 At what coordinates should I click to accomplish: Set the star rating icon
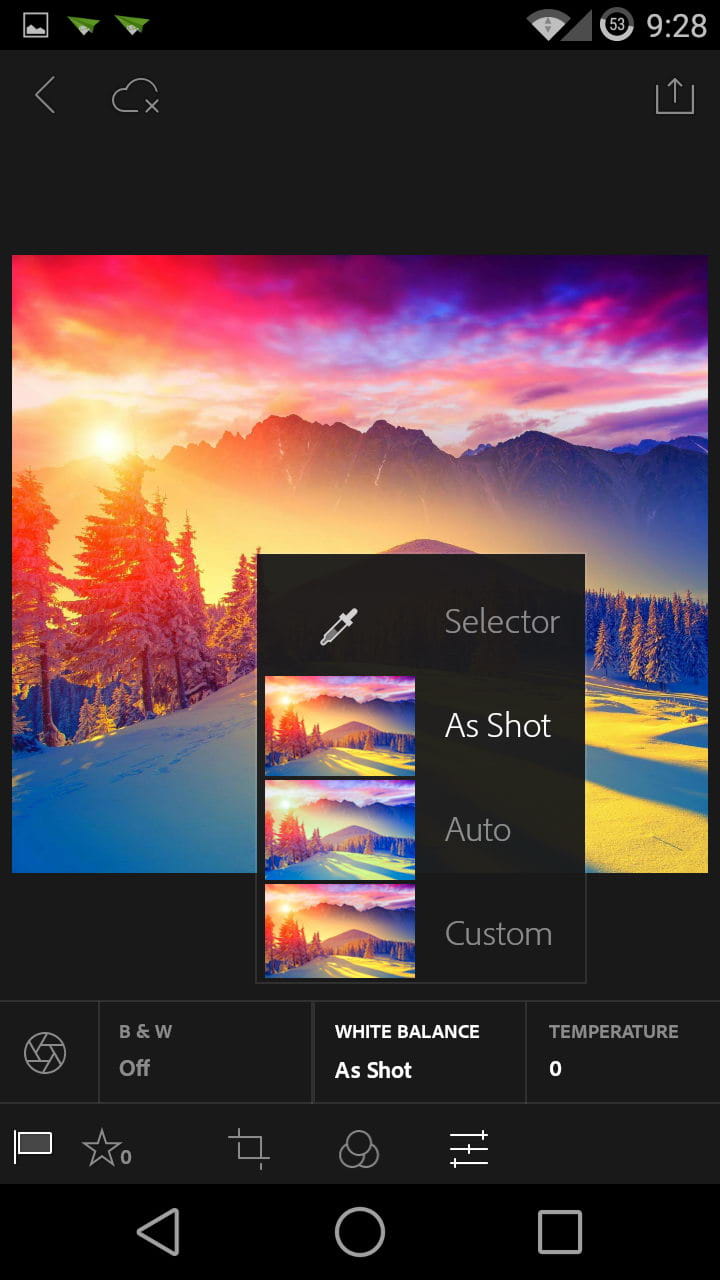tap(105, 1148)
